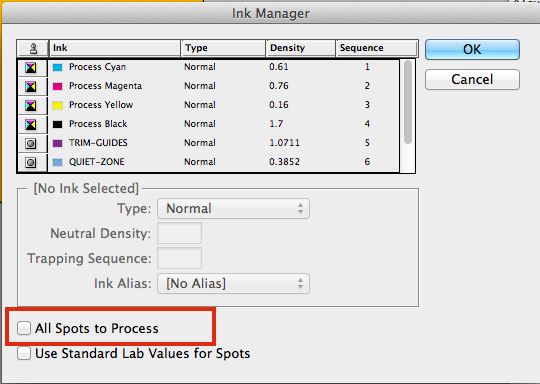Click Normal type in TRIM-GUIDES row
The height and width of the screenshot is (384, 540).
[200, 143]
